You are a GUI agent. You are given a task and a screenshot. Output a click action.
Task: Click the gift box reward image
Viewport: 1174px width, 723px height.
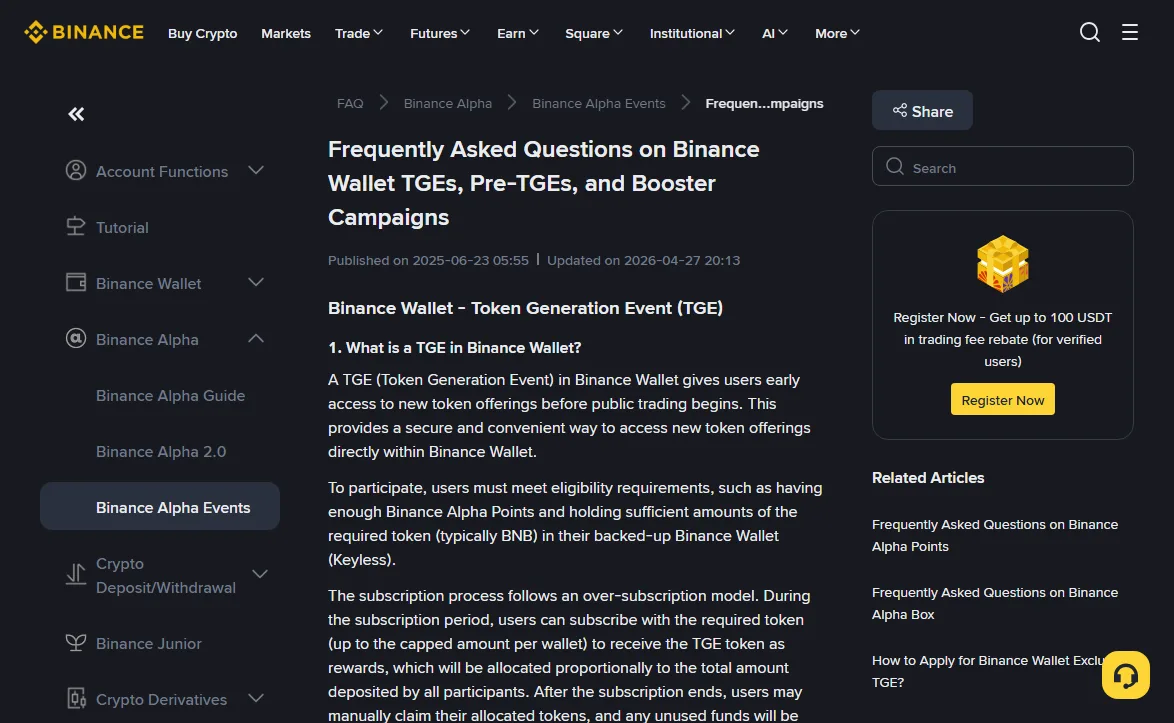[1003, 263]
